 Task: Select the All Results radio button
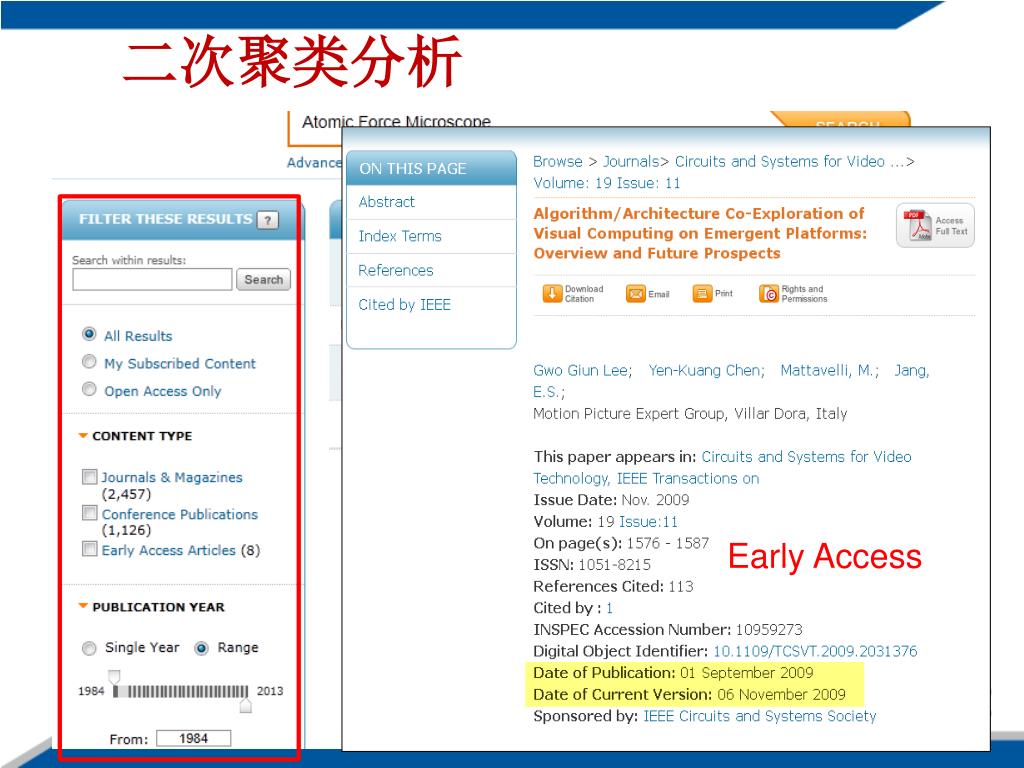tap(89, 334)
